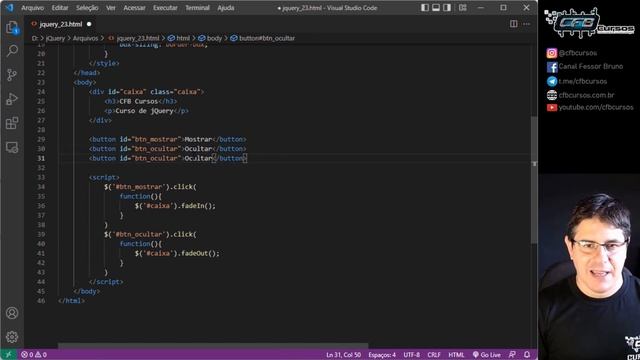Screen dimensions: 640x360
Task: Click the Canal Fessor Bruno Facebook link
Action: 591,66
